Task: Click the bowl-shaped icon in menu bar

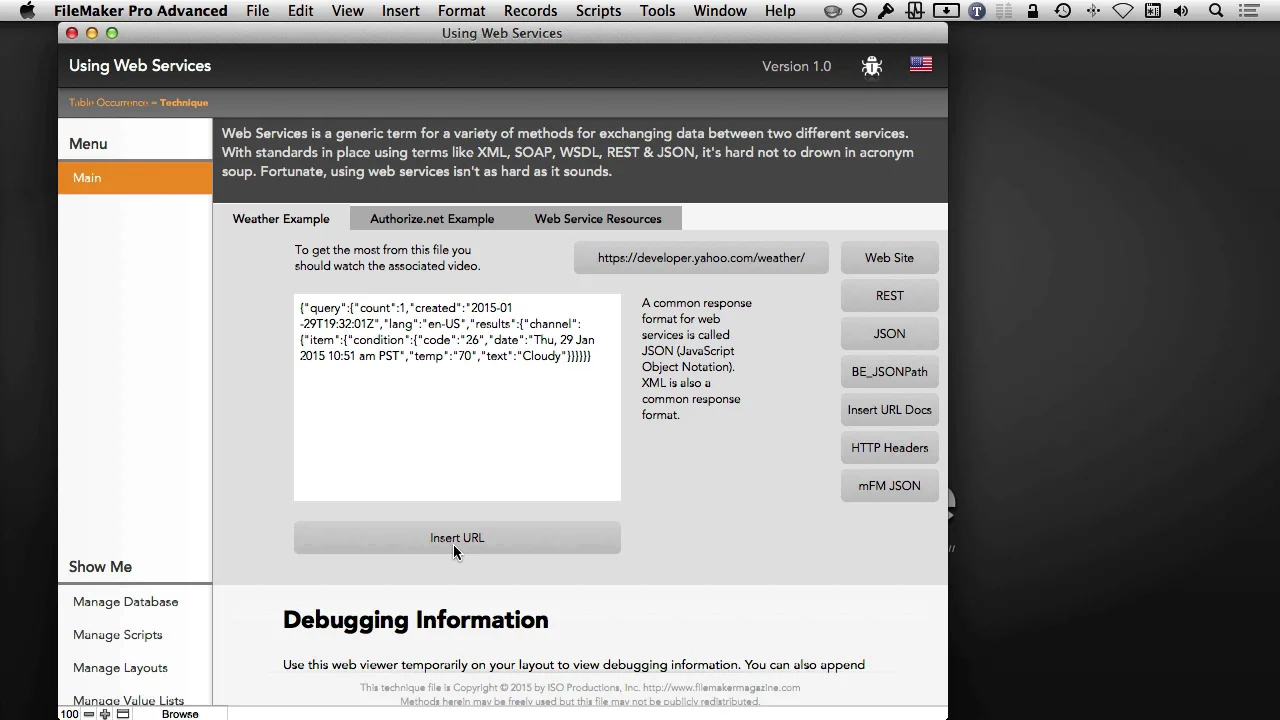Action: [x=833, y=11]
